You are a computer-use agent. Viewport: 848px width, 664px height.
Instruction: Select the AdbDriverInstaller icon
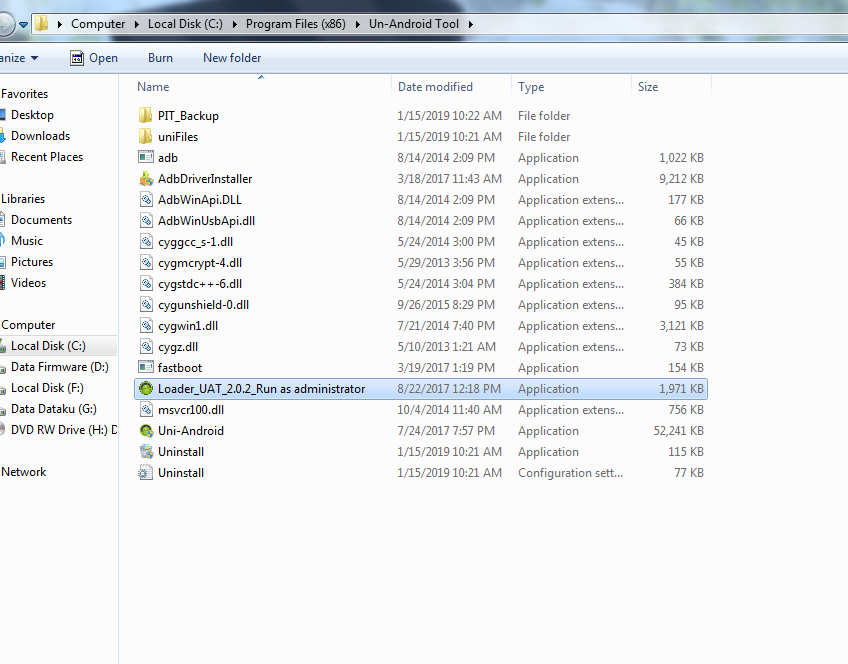click(x=145, y=178)
